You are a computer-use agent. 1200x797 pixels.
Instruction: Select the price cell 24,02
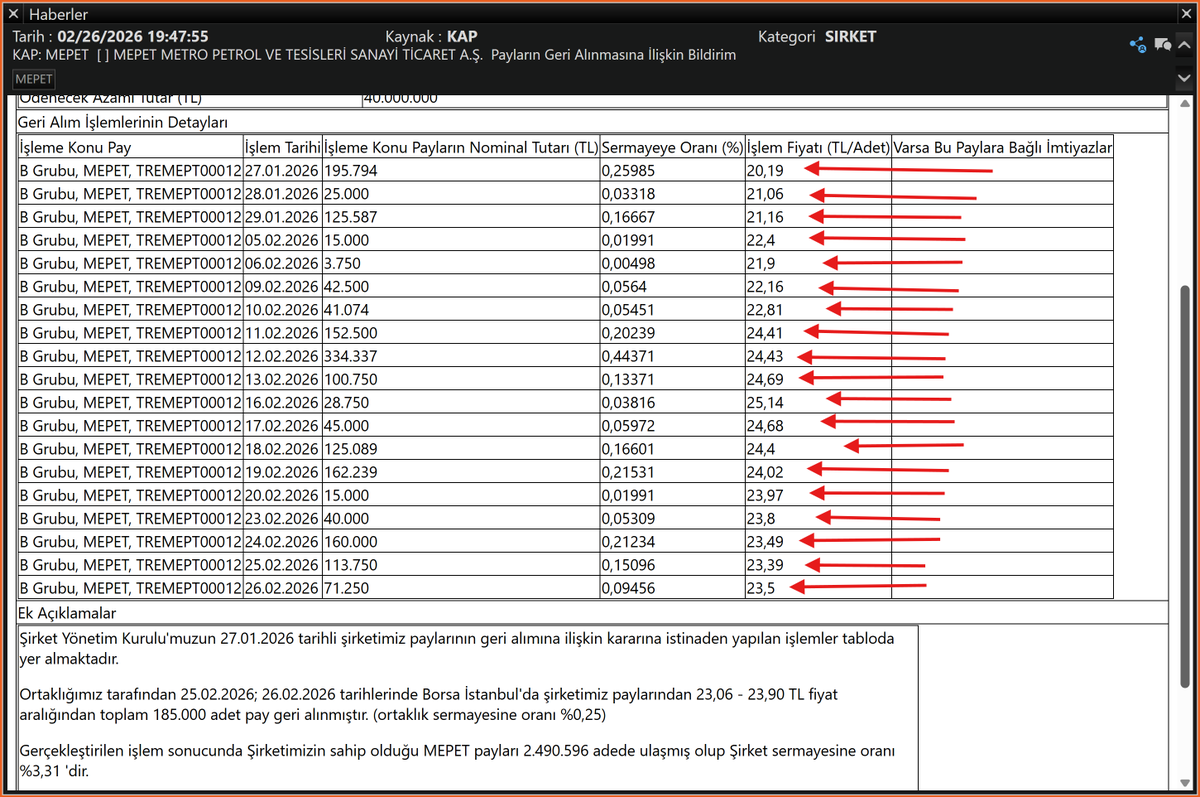tap(818, 472)
